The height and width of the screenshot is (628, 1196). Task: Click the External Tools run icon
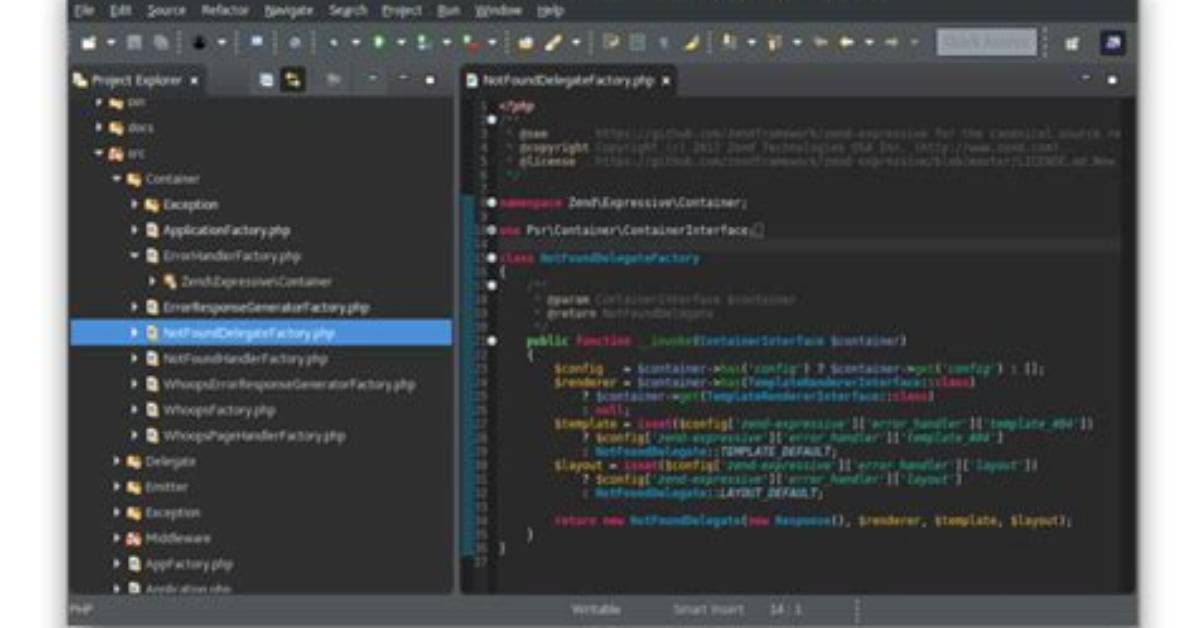coord(471,43)
